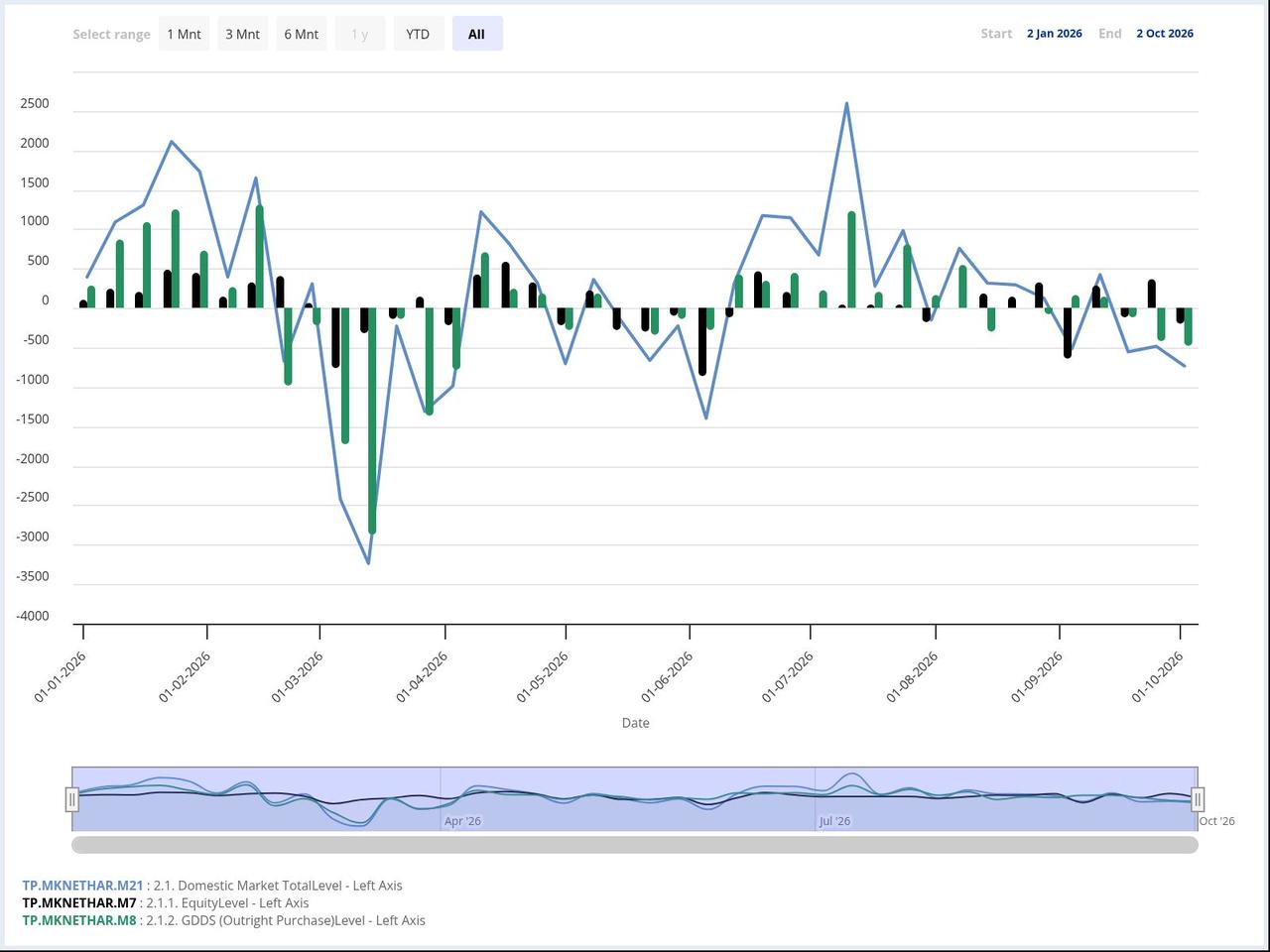Click the 0 y-axis value
This screenshot has width=1270, height=952.
click(x=46, y=300)
